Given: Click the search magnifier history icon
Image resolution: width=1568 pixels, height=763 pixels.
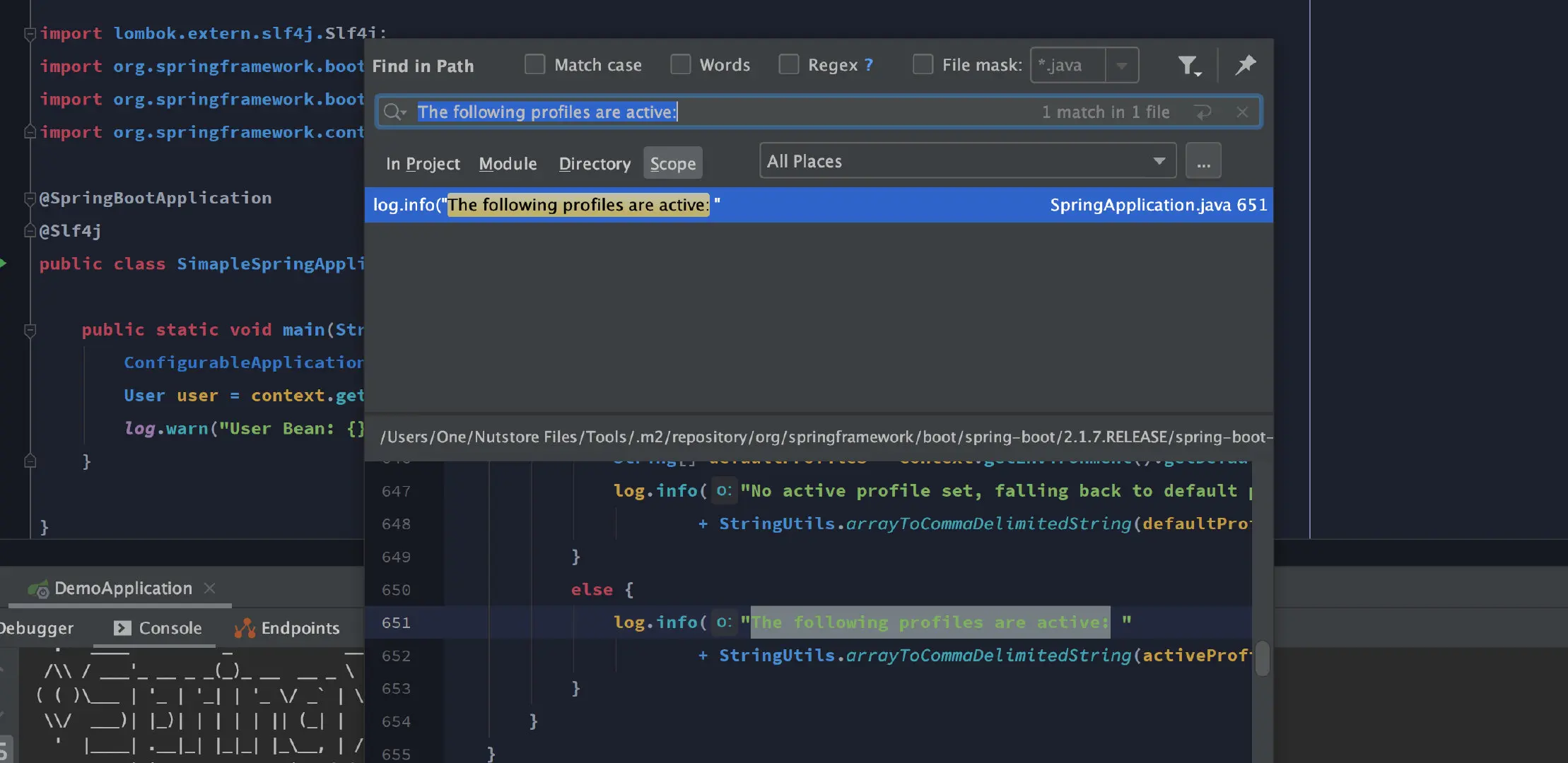Looking at the screenshot, I should [x=394, y=112].
